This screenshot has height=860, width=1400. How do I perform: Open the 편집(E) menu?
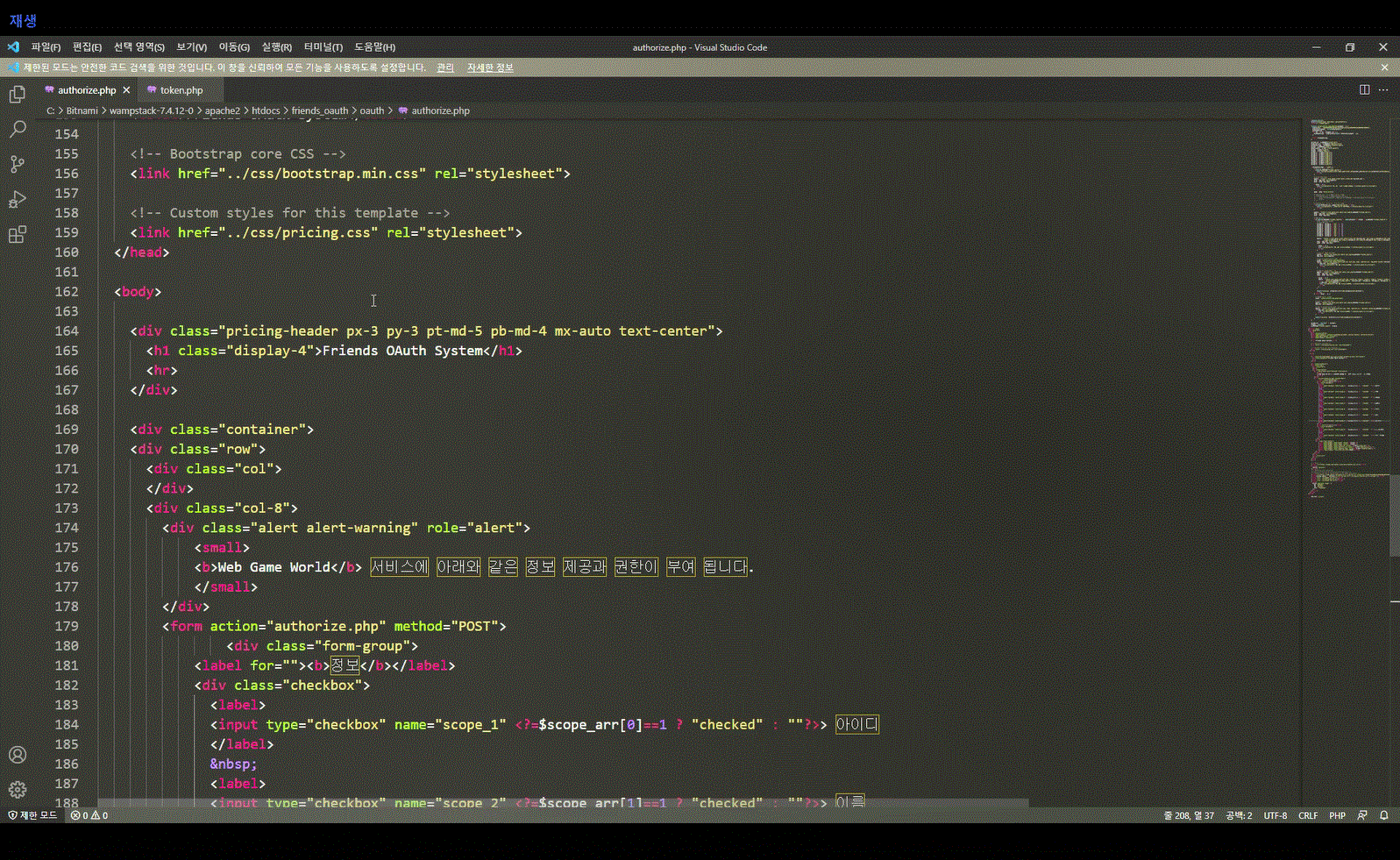pos(87,47)
